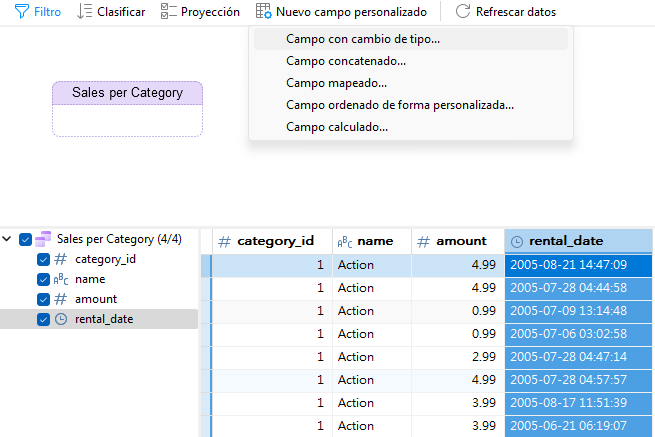This screenshot has width=655, height=437.
Task: Collapse the Sales per Category tree node
Action: pos(7,239)
